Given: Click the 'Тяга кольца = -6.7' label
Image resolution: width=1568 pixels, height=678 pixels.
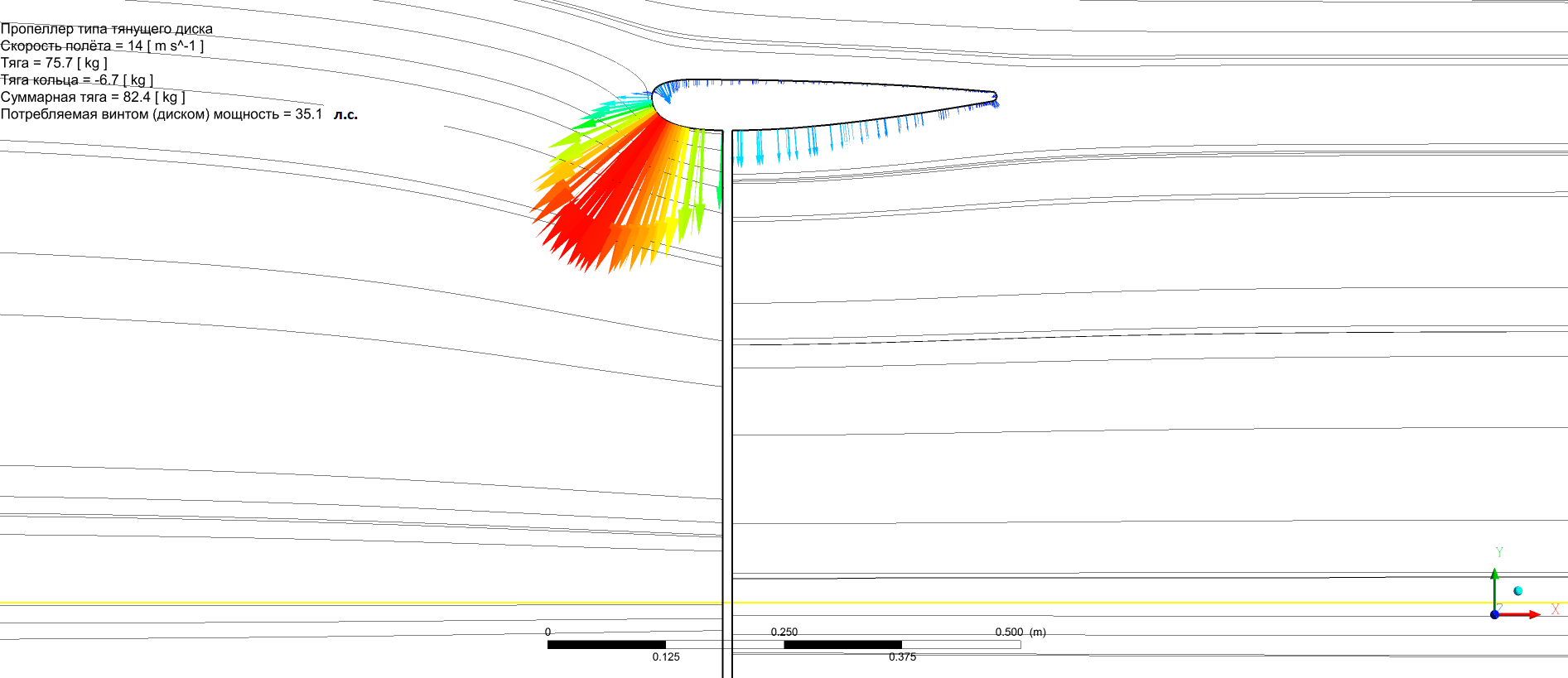Looking at the screenshot, I should (77, 80).
